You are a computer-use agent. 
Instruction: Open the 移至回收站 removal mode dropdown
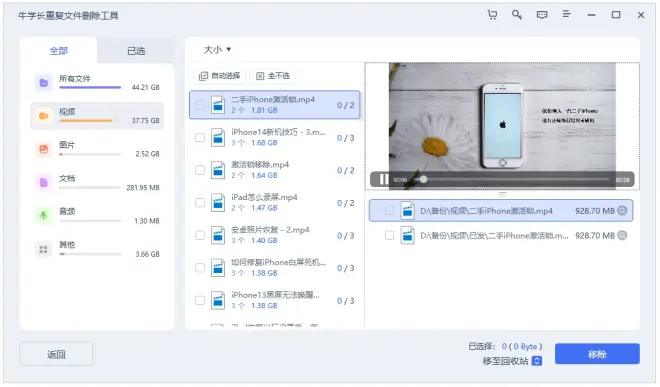point(537,361)
